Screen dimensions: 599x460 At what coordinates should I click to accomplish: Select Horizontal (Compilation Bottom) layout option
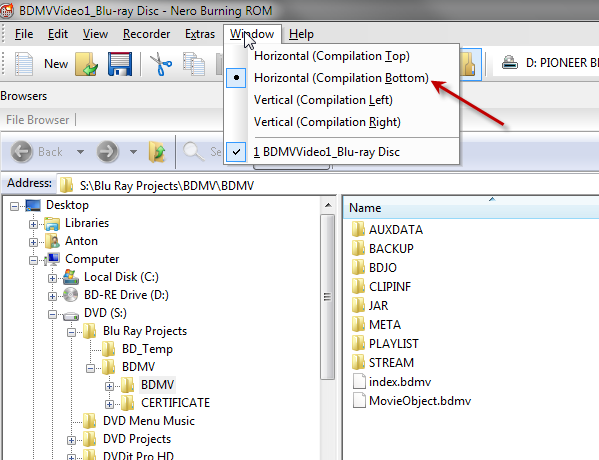[342, 78]
